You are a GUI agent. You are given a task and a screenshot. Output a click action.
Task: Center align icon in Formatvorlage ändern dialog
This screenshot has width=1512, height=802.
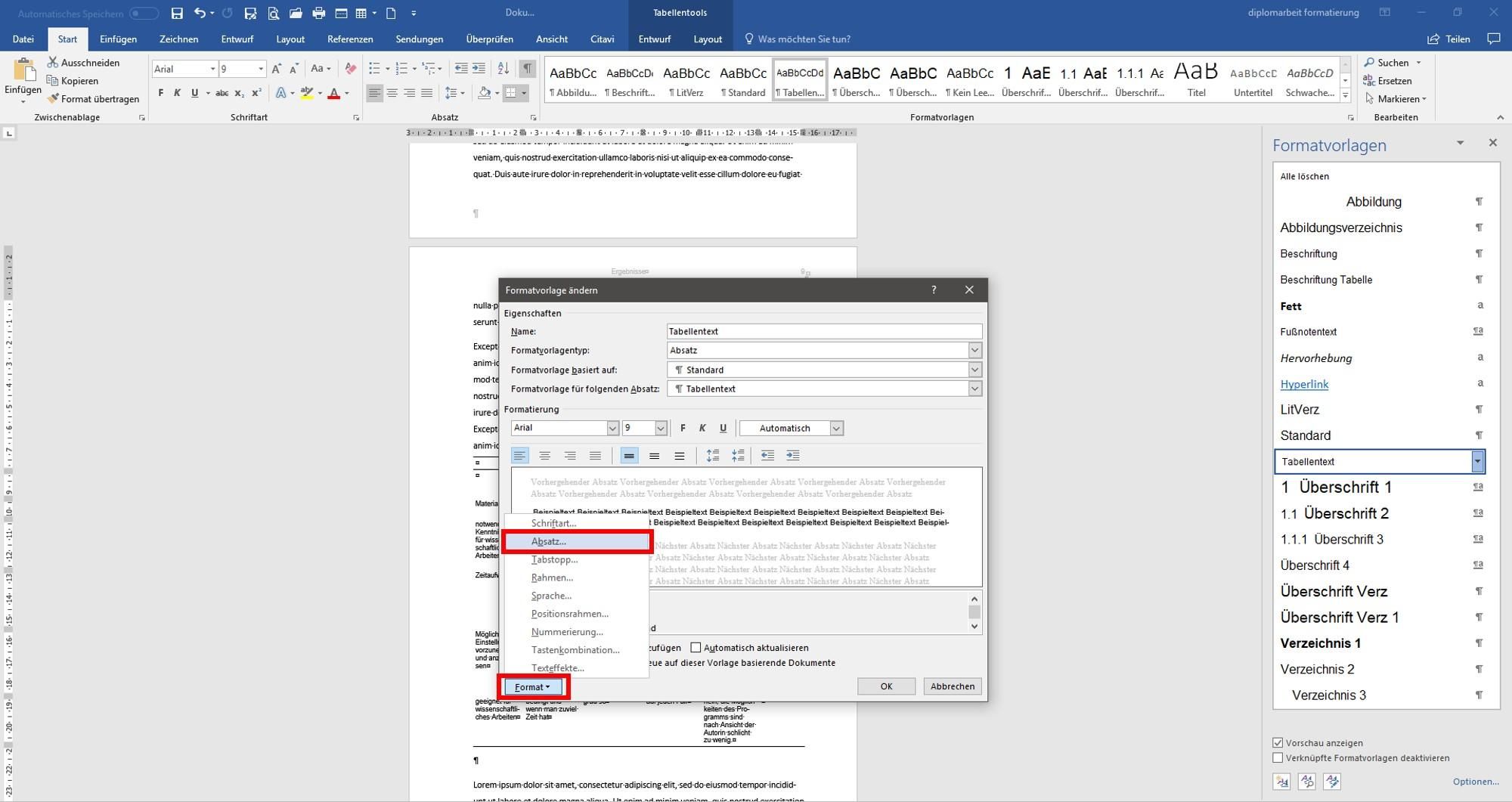tap(544, 455)
